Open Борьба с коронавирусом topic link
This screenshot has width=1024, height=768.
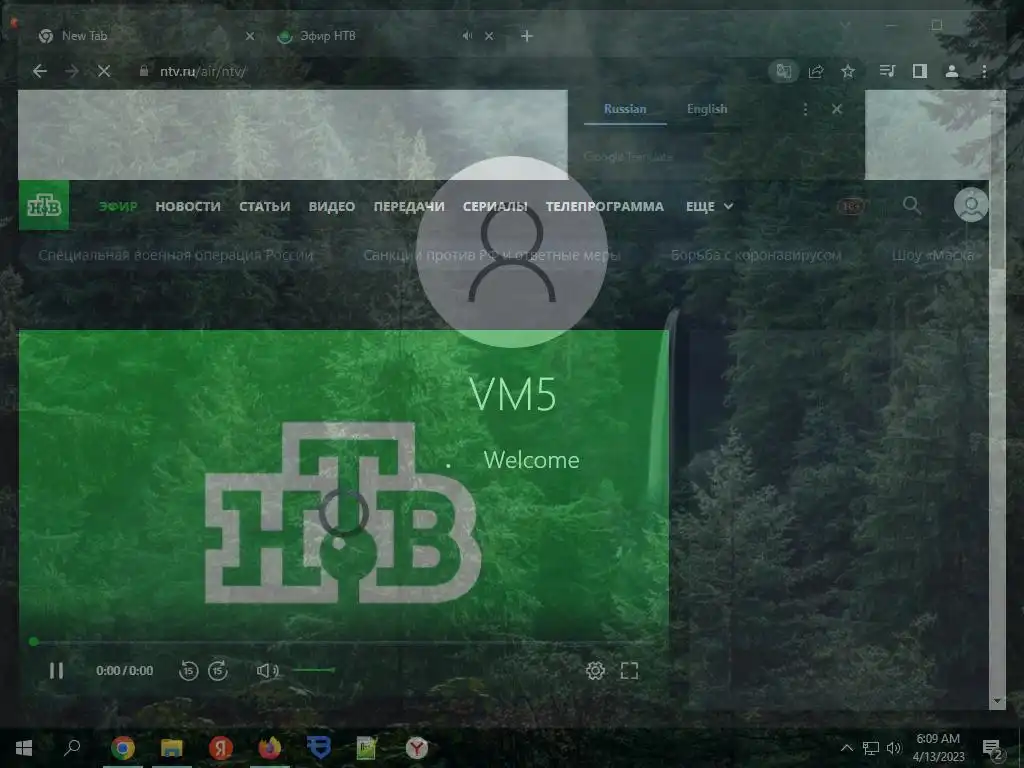coord(756,255)
